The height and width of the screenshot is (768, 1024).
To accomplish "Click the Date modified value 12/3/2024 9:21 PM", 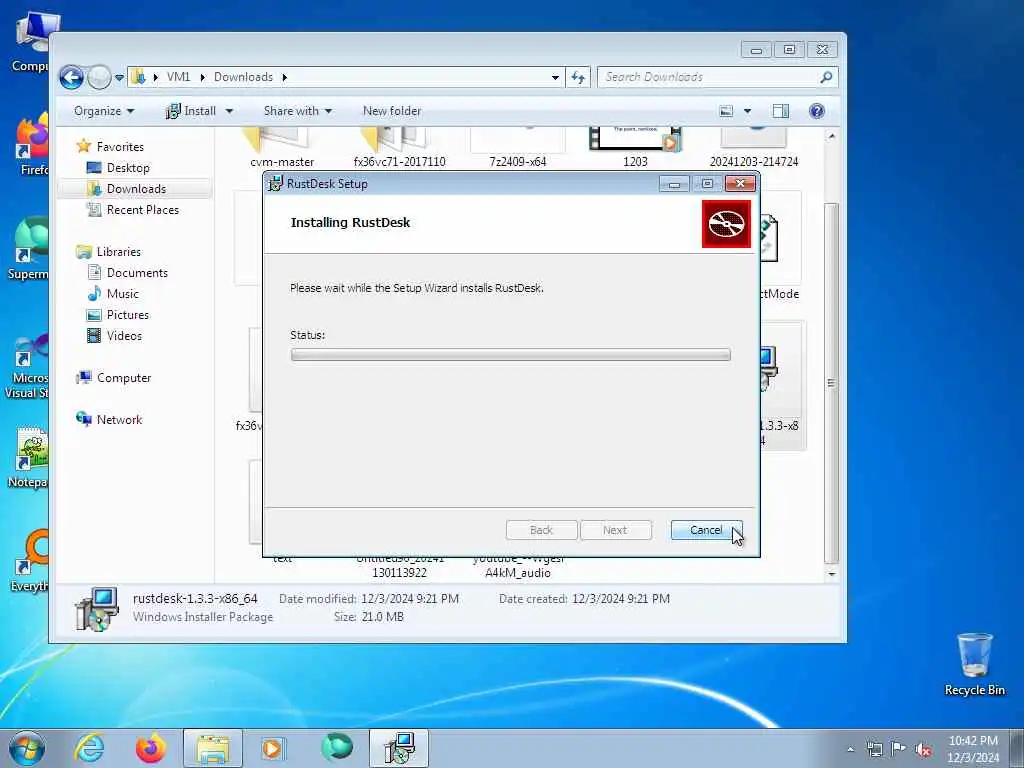I will [409, 599].
